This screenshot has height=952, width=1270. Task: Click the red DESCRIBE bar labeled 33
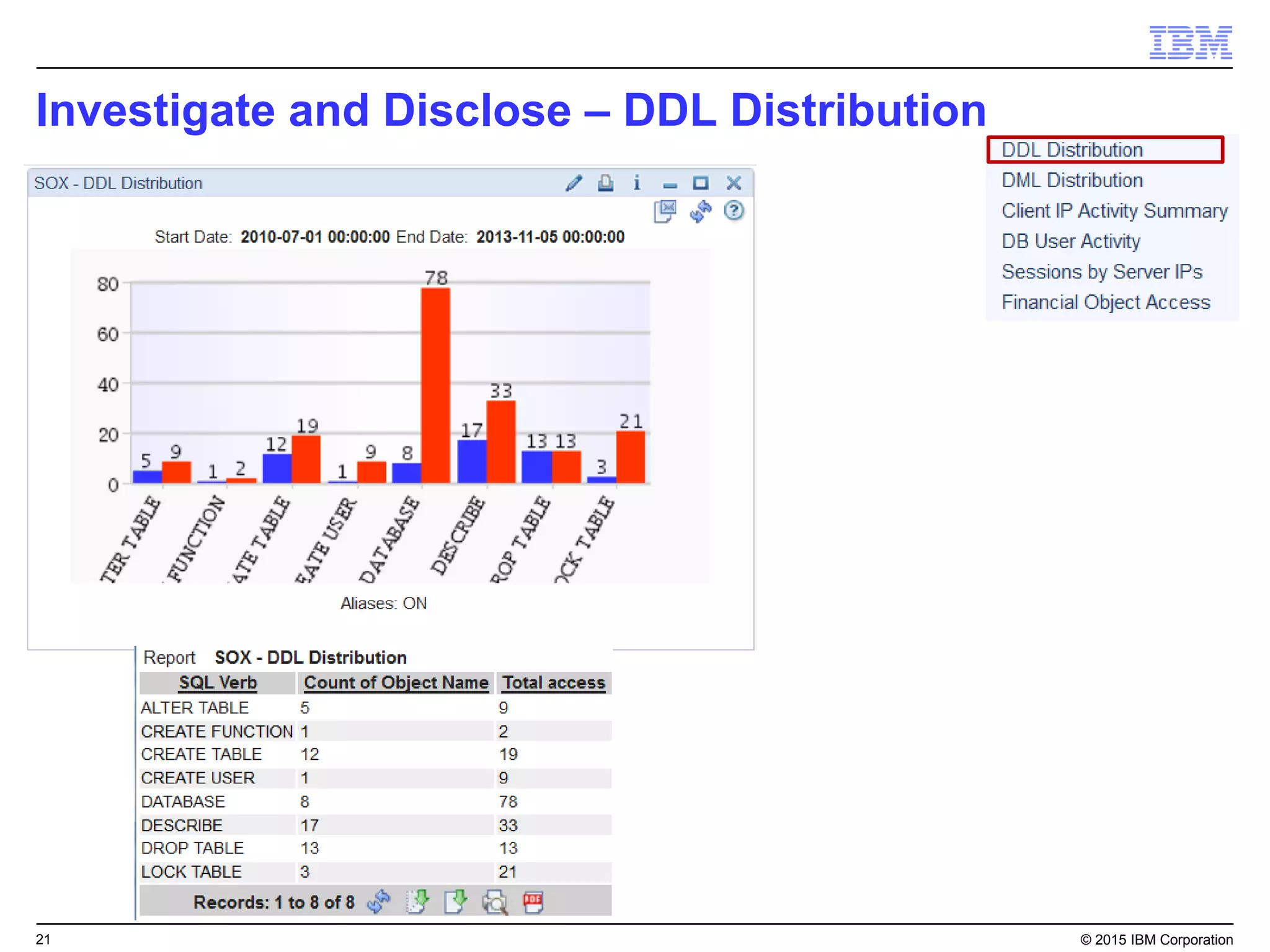(501, 442)
